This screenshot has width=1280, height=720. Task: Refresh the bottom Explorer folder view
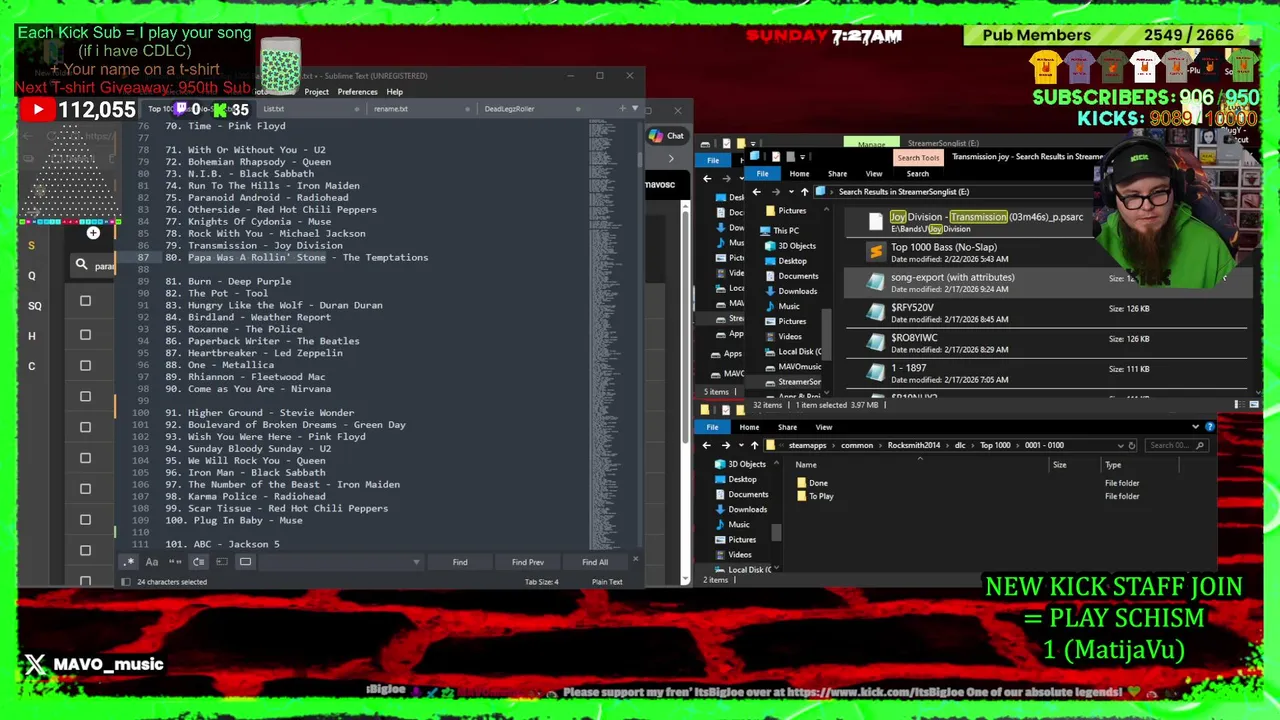(1132, 445)
